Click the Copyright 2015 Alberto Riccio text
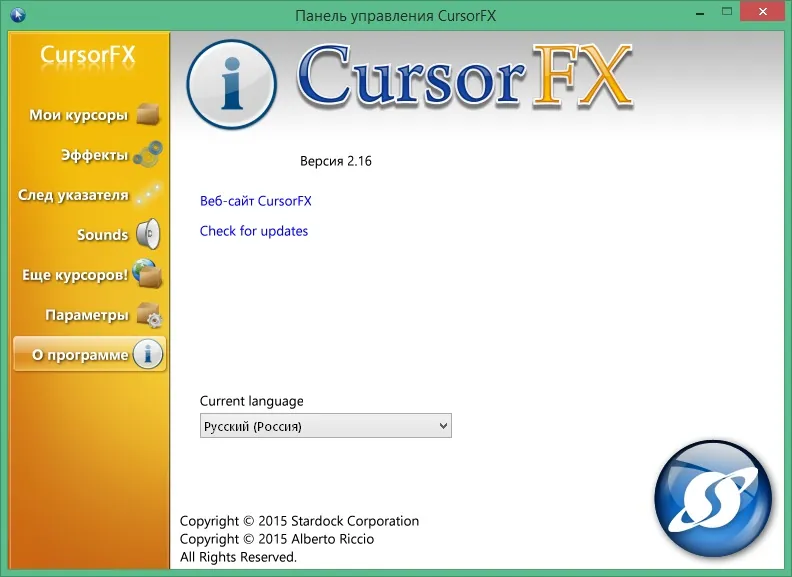This screenshot has width=792, height=577. click(277, 539)
